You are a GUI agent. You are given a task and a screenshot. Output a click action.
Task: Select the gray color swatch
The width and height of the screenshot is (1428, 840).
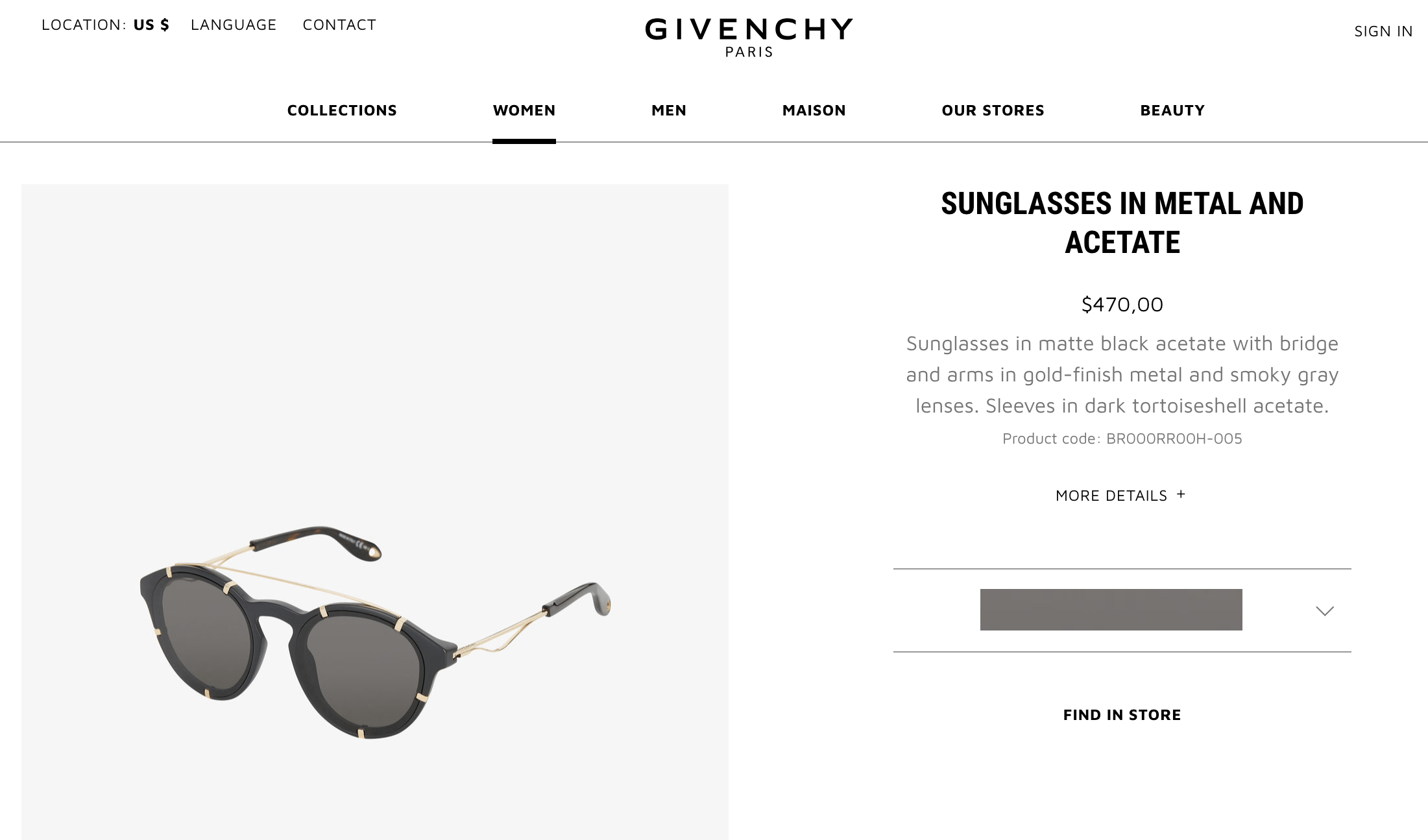click(x=1111, y=610)
